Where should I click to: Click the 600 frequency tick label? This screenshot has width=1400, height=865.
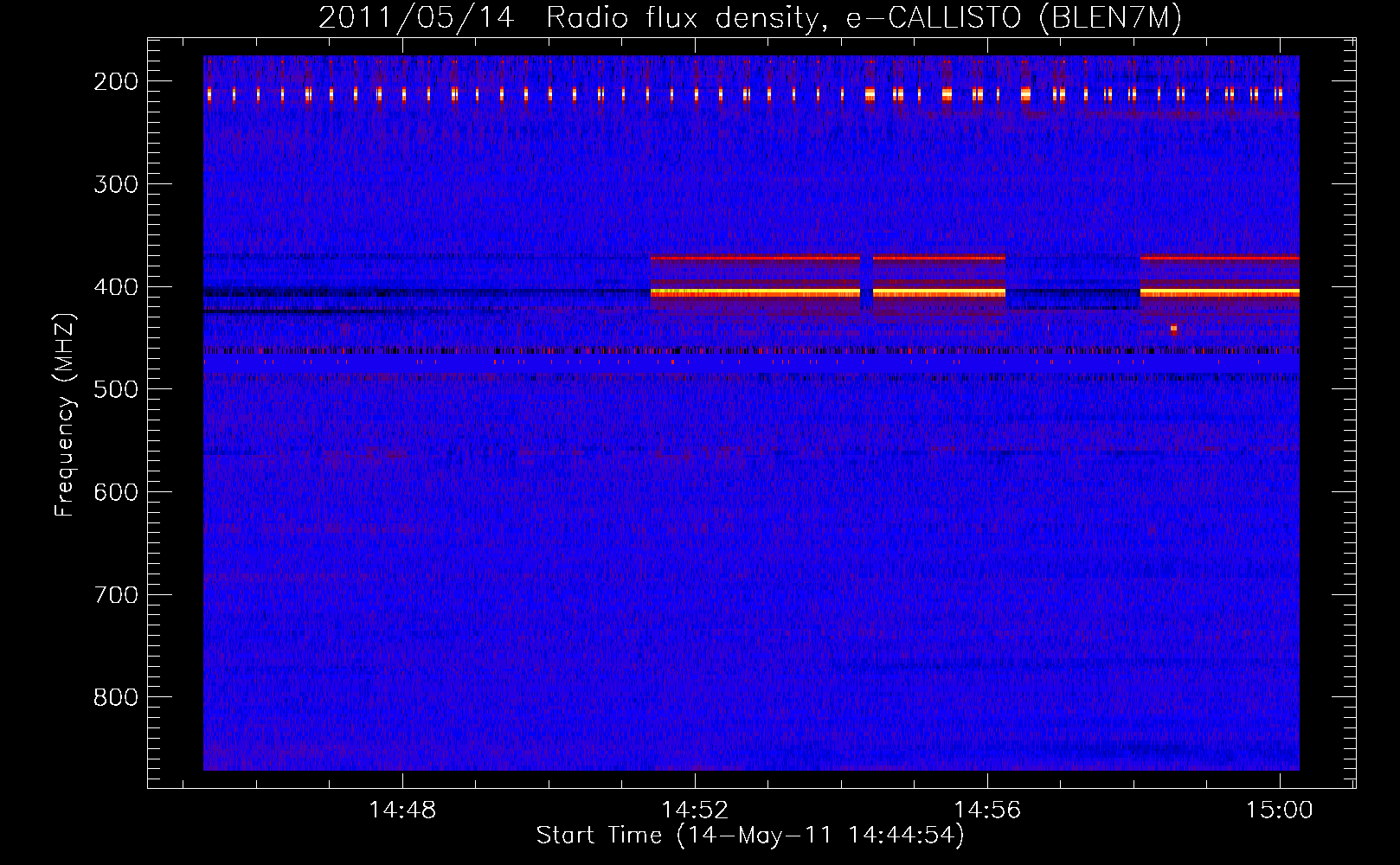click(x=116, y=492)
